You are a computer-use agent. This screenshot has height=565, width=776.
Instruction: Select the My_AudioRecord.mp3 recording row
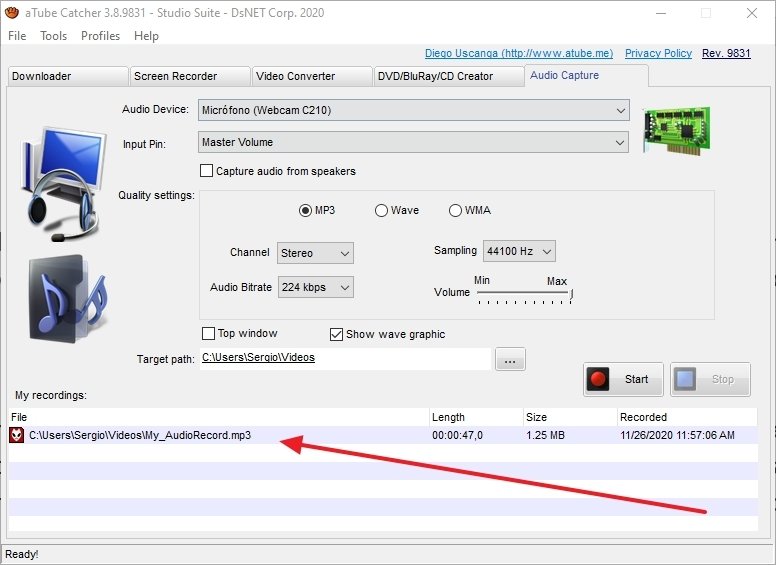383,435
